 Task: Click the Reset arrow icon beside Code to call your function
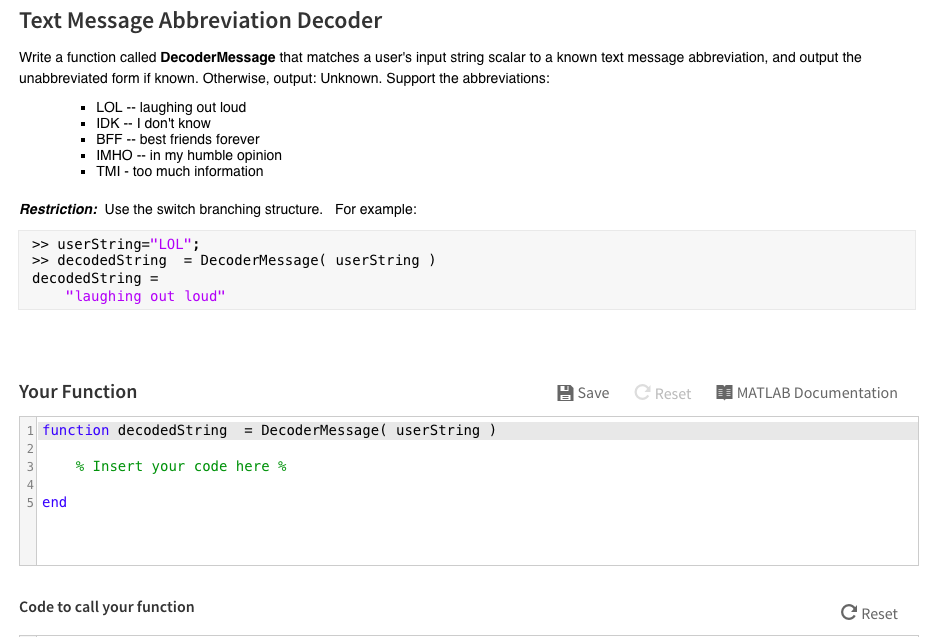pos(849,613)
